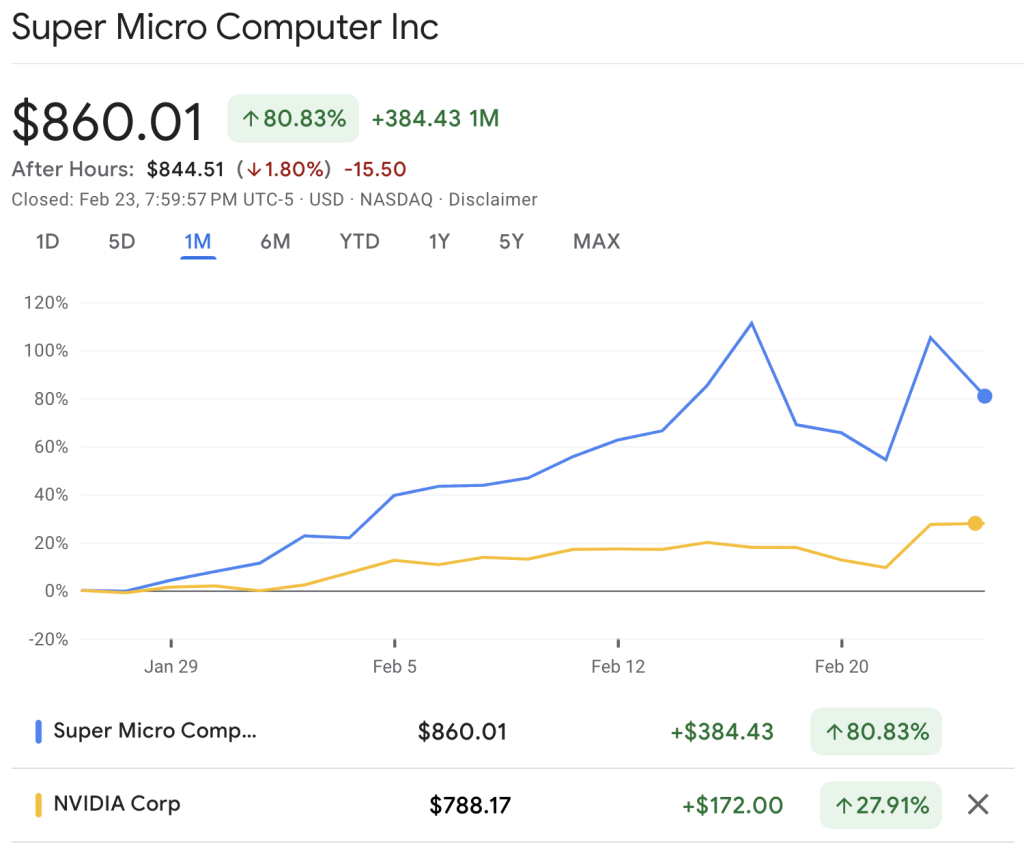Select the 1M time range tab
1024x855 pixels.
click(198, 241)
